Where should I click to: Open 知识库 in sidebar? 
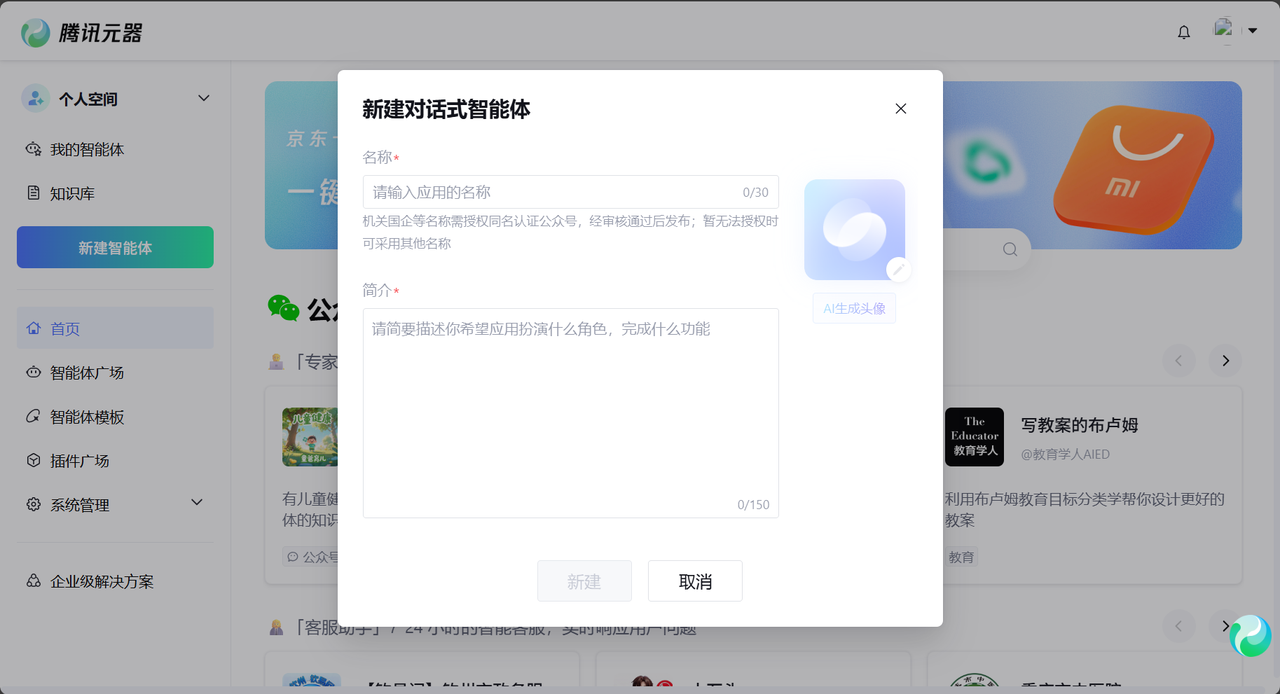point(72,194)
